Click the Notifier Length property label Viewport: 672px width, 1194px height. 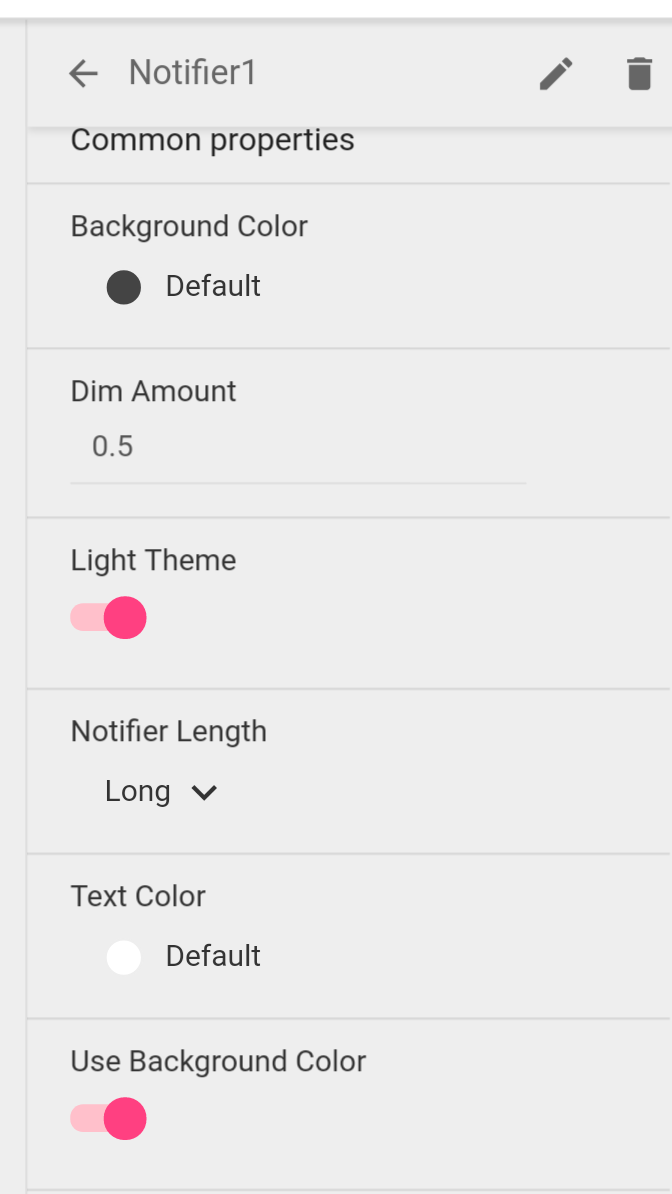[168, 731]
